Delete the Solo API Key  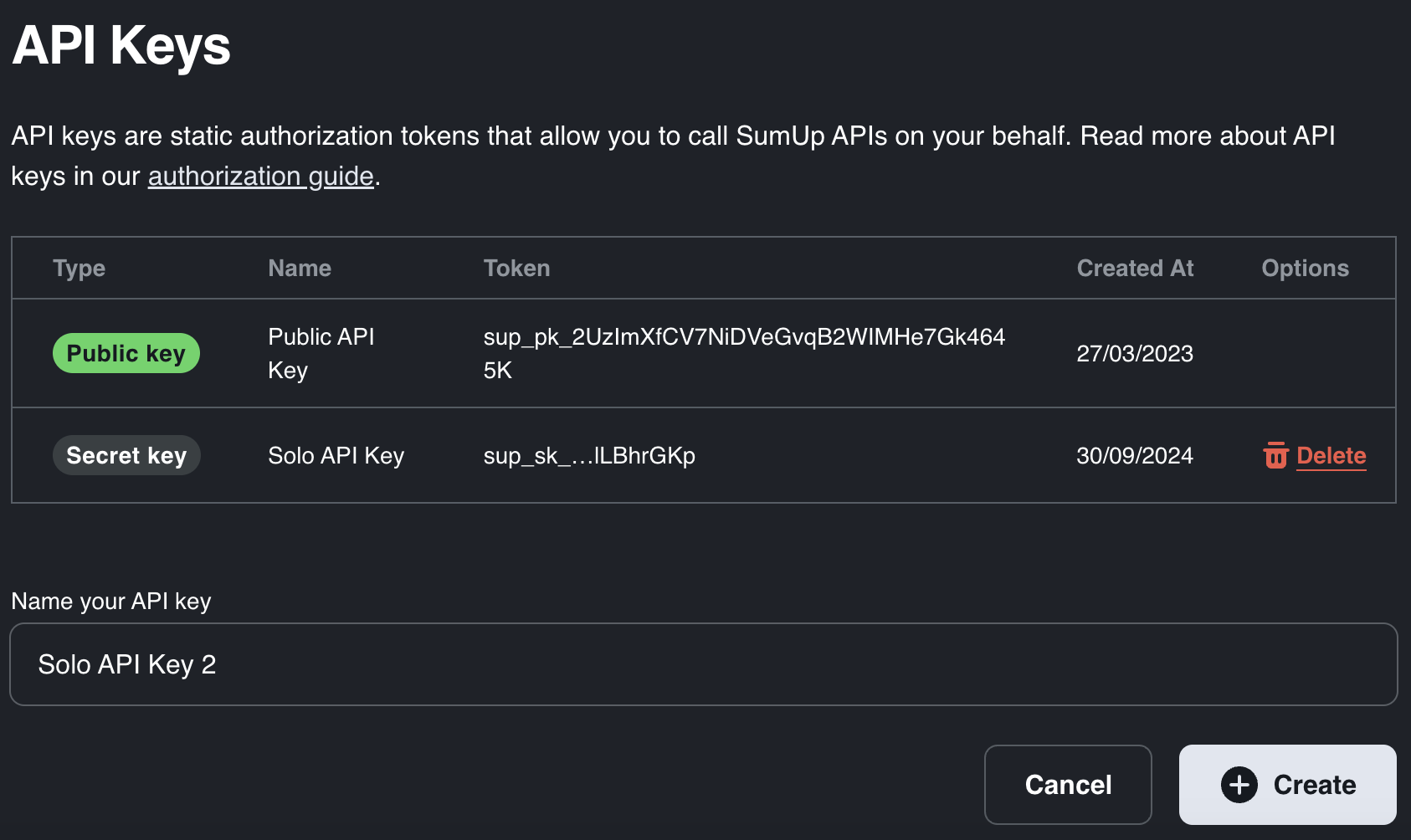pos(1330,456)
